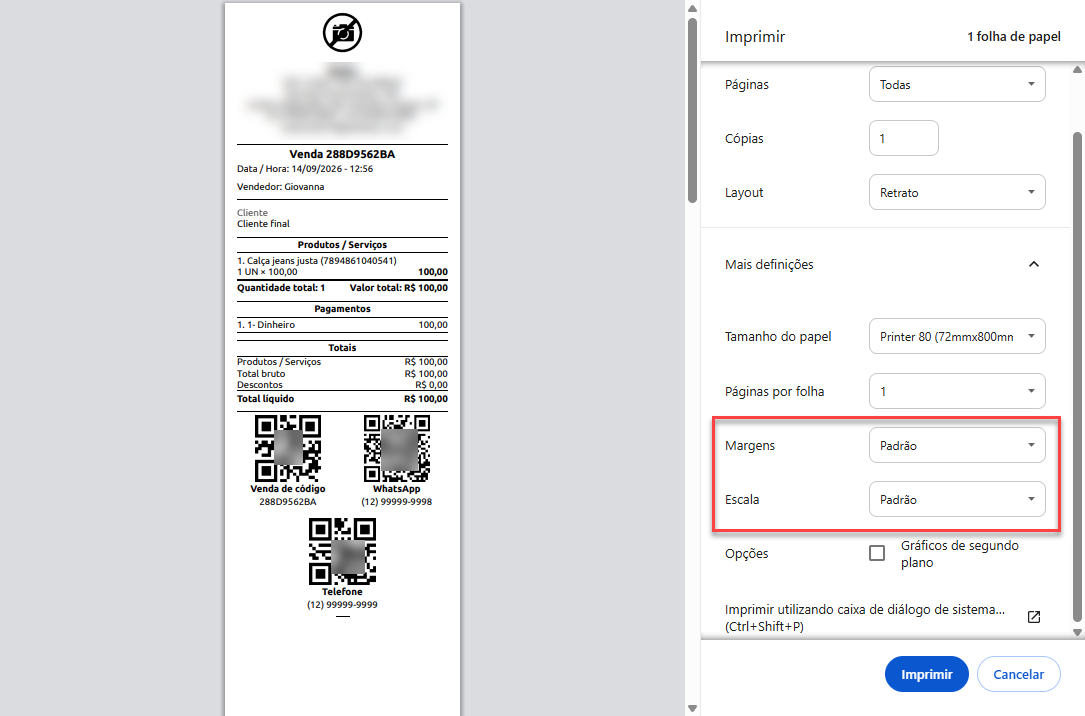
Task: Click settings panel scroll-down arrow
Action: (1077, 632)
